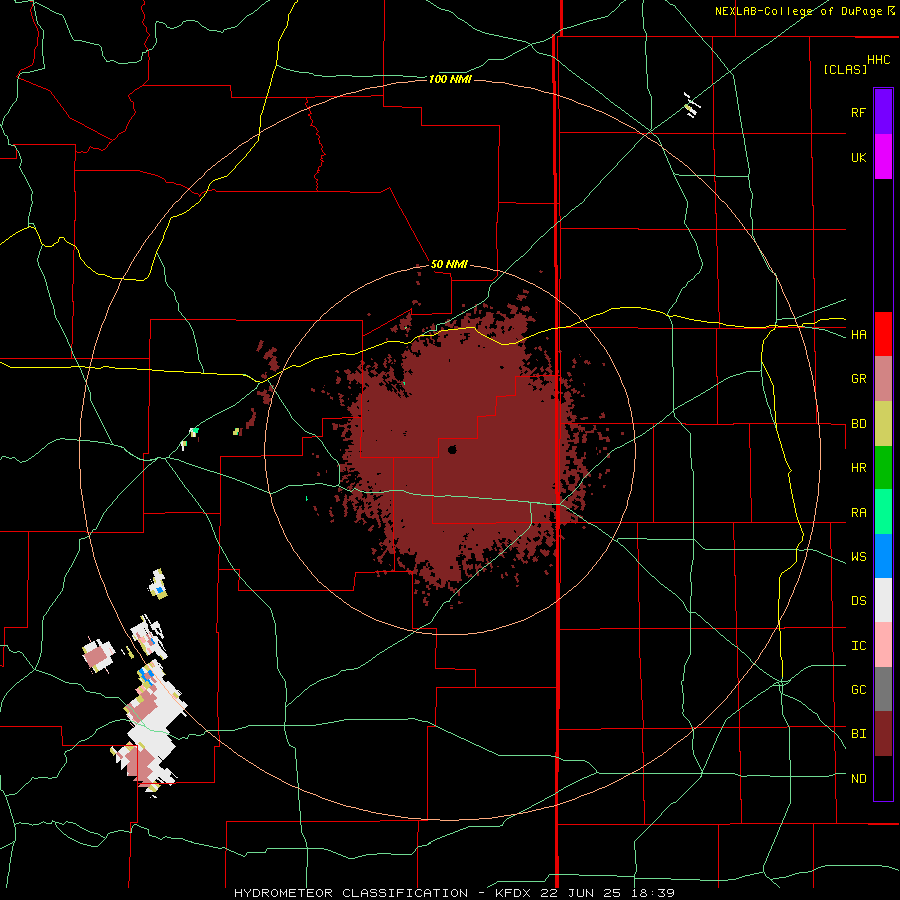The image size is (900, 900).
Task: Click the 'NEXLAB-College of DuPage' watermark text
Action: [798, 11]
